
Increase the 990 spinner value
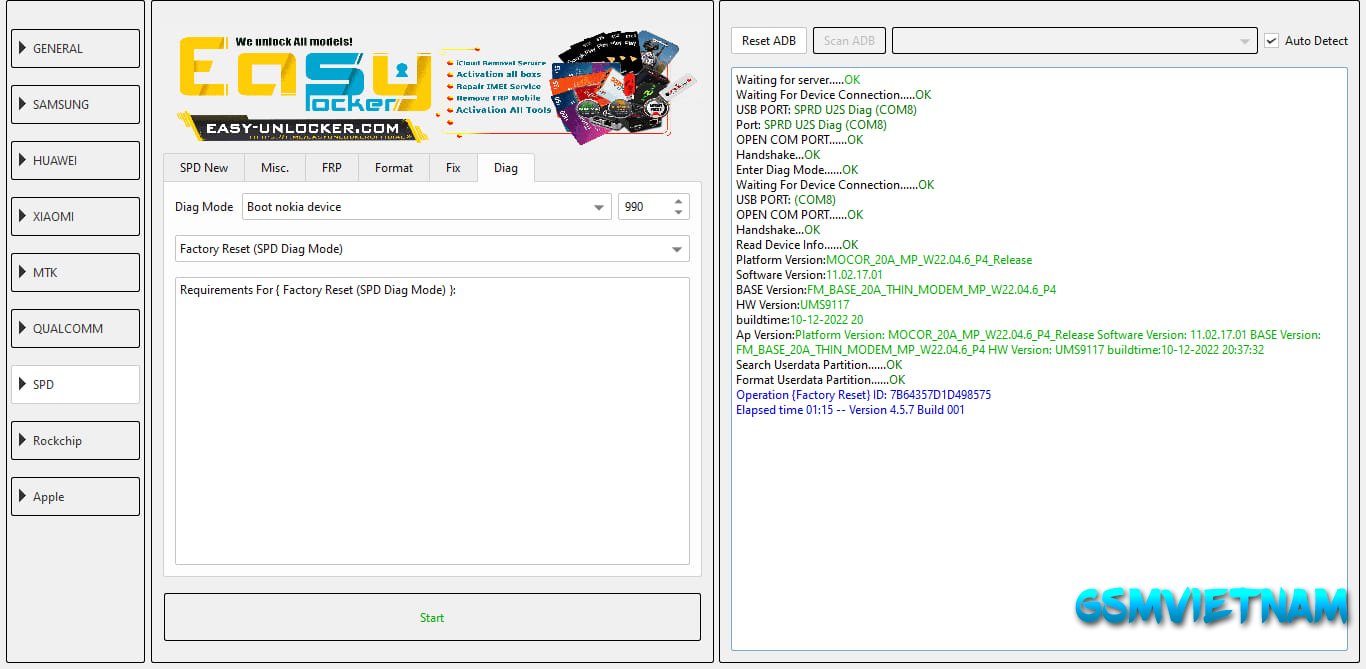tap(679, 201)
